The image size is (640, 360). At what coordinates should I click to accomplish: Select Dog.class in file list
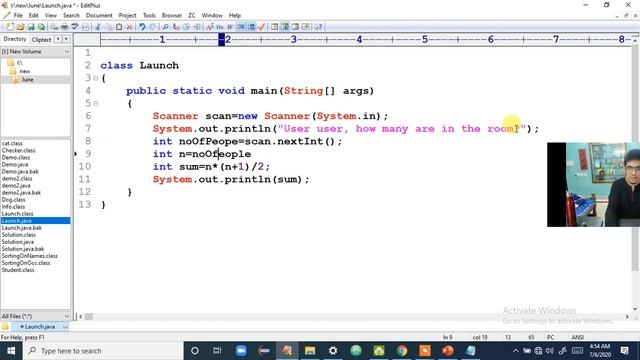[13, 200]
